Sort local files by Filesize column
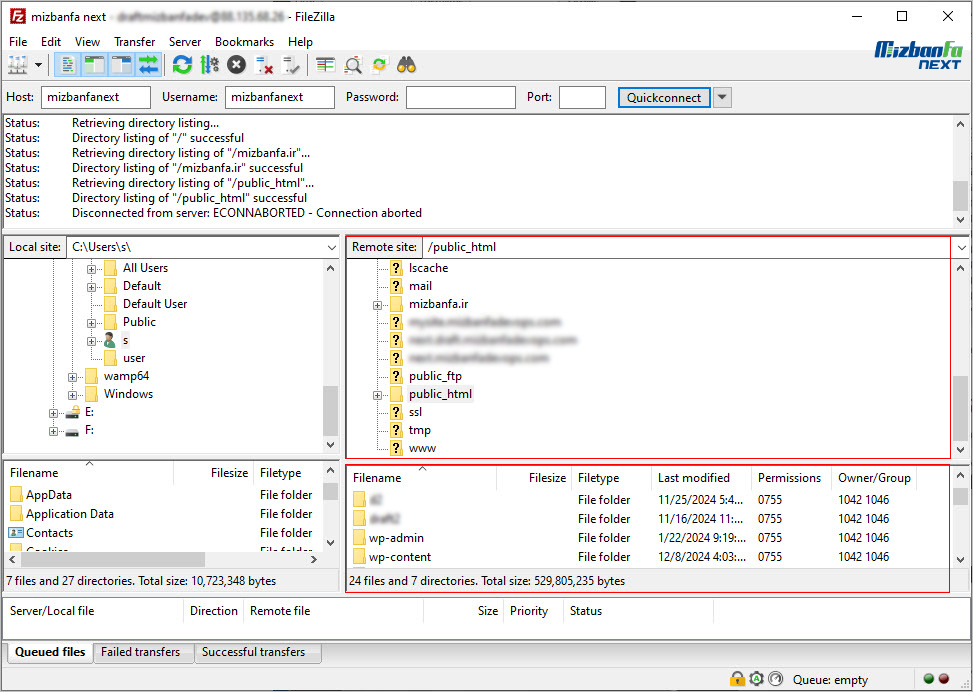Image resolution: width=973 pixels, height=692 pixels. pyautogui.click(x=213, y=473)
